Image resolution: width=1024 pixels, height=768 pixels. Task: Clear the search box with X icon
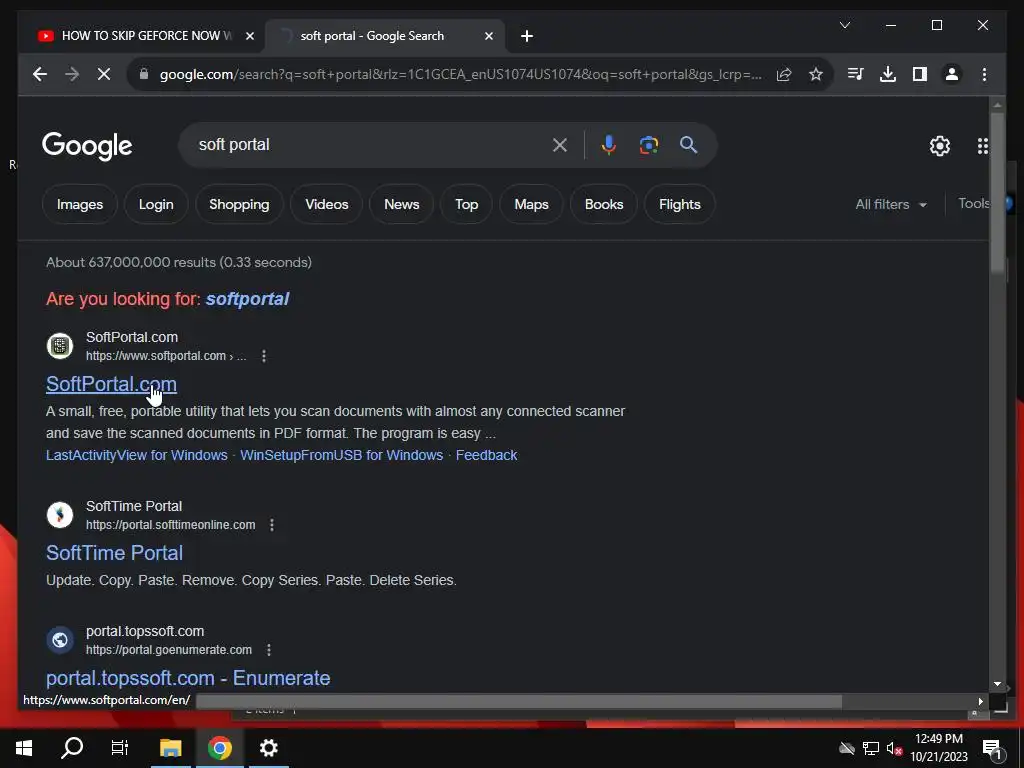[560, 145]
